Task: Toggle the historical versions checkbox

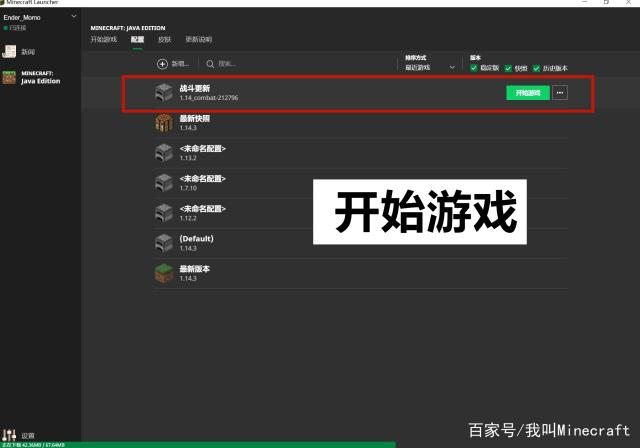Action: click(536, 68)
